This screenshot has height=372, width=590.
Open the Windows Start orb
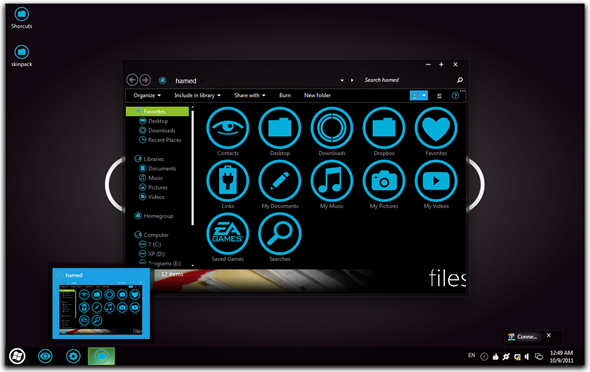coord(17,356)
